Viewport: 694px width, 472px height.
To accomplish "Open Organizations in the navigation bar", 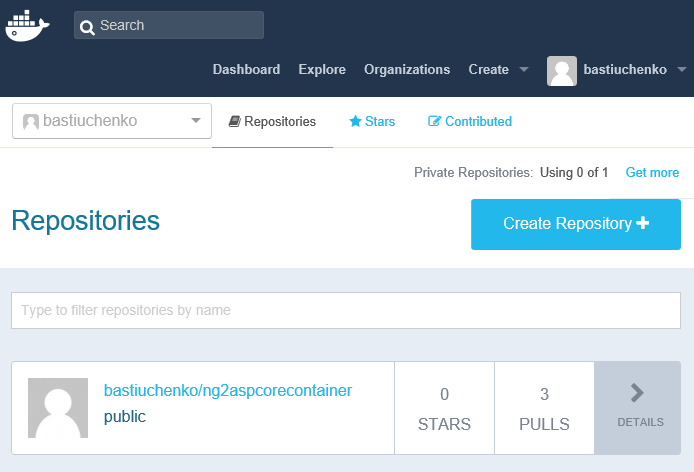I will (407, 70).
